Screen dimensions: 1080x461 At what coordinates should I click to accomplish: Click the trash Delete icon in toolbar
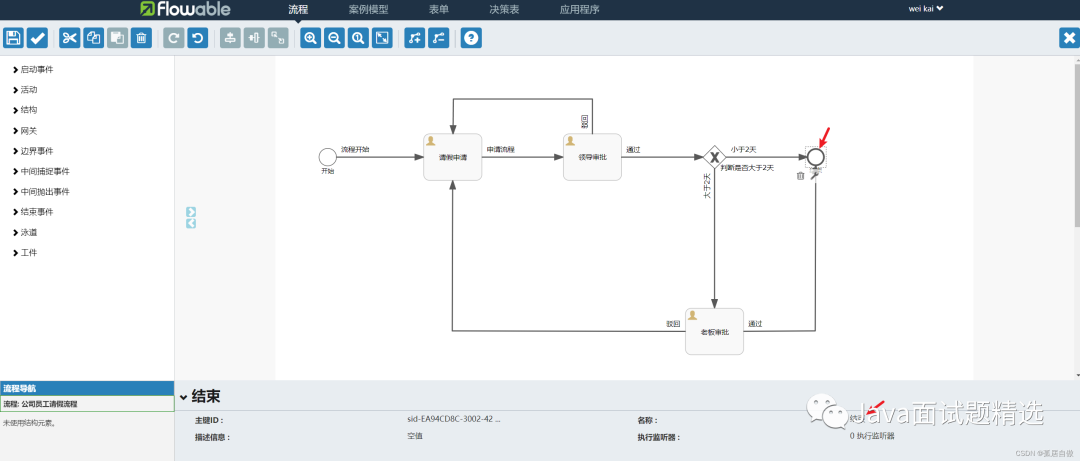click(x=141, y=38)
